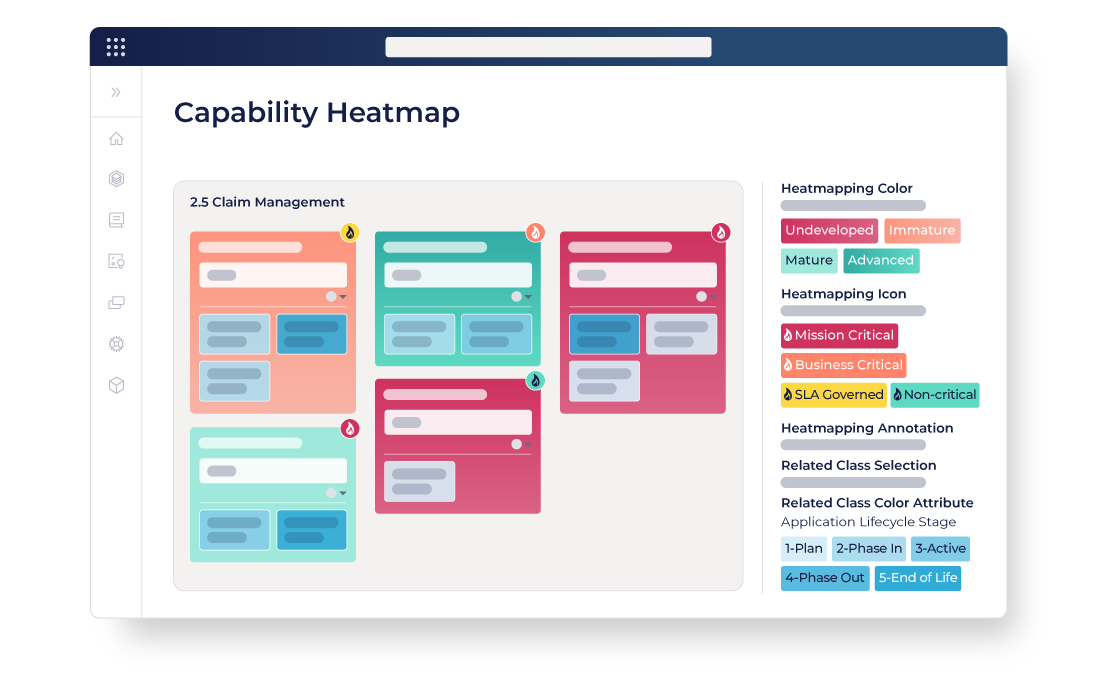
Task: Open the diagram search sidebar icon
Action: click(116, 262)
